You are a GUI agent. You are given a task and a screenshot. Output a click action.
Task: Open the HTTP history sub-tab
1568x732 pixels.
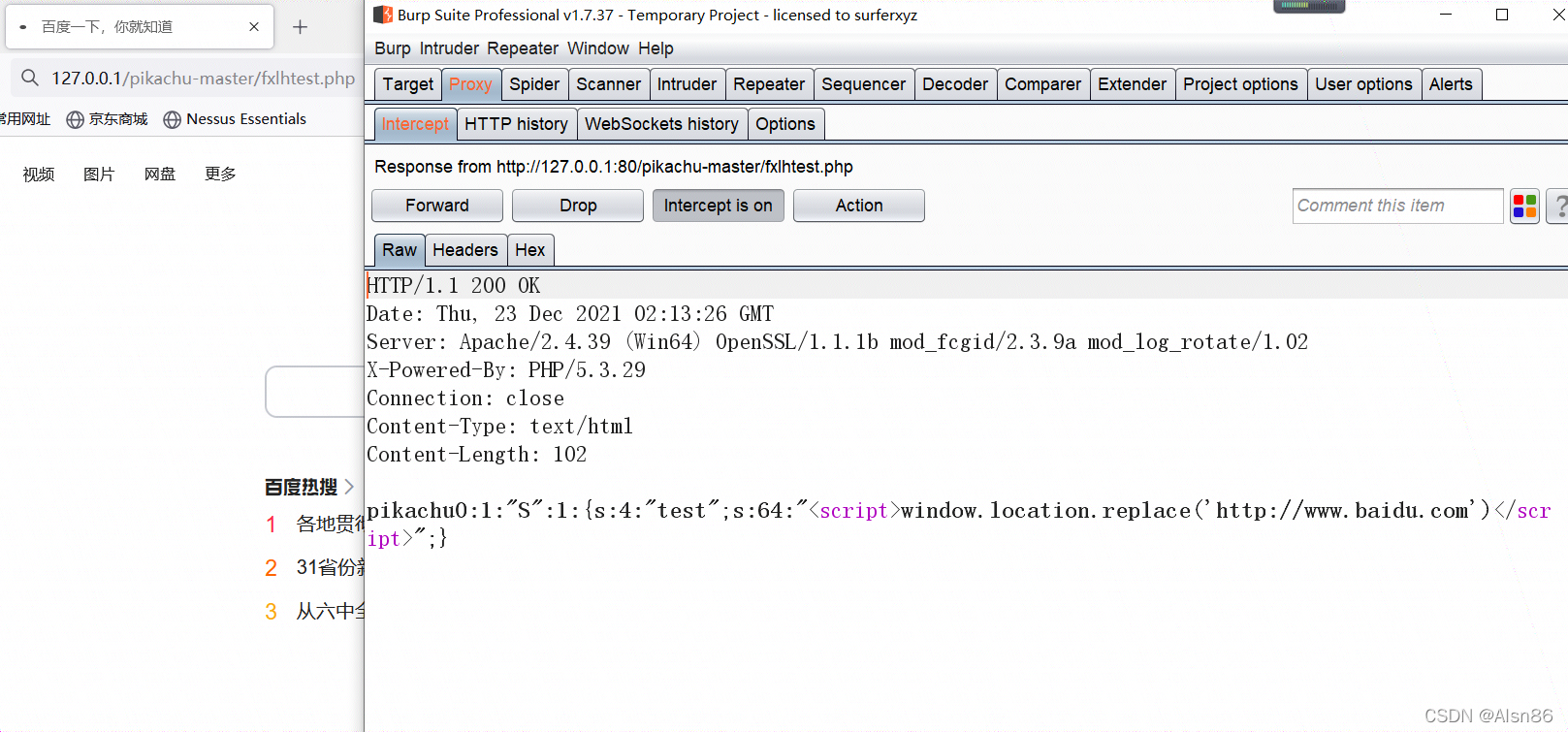click(x=516, y=124)
